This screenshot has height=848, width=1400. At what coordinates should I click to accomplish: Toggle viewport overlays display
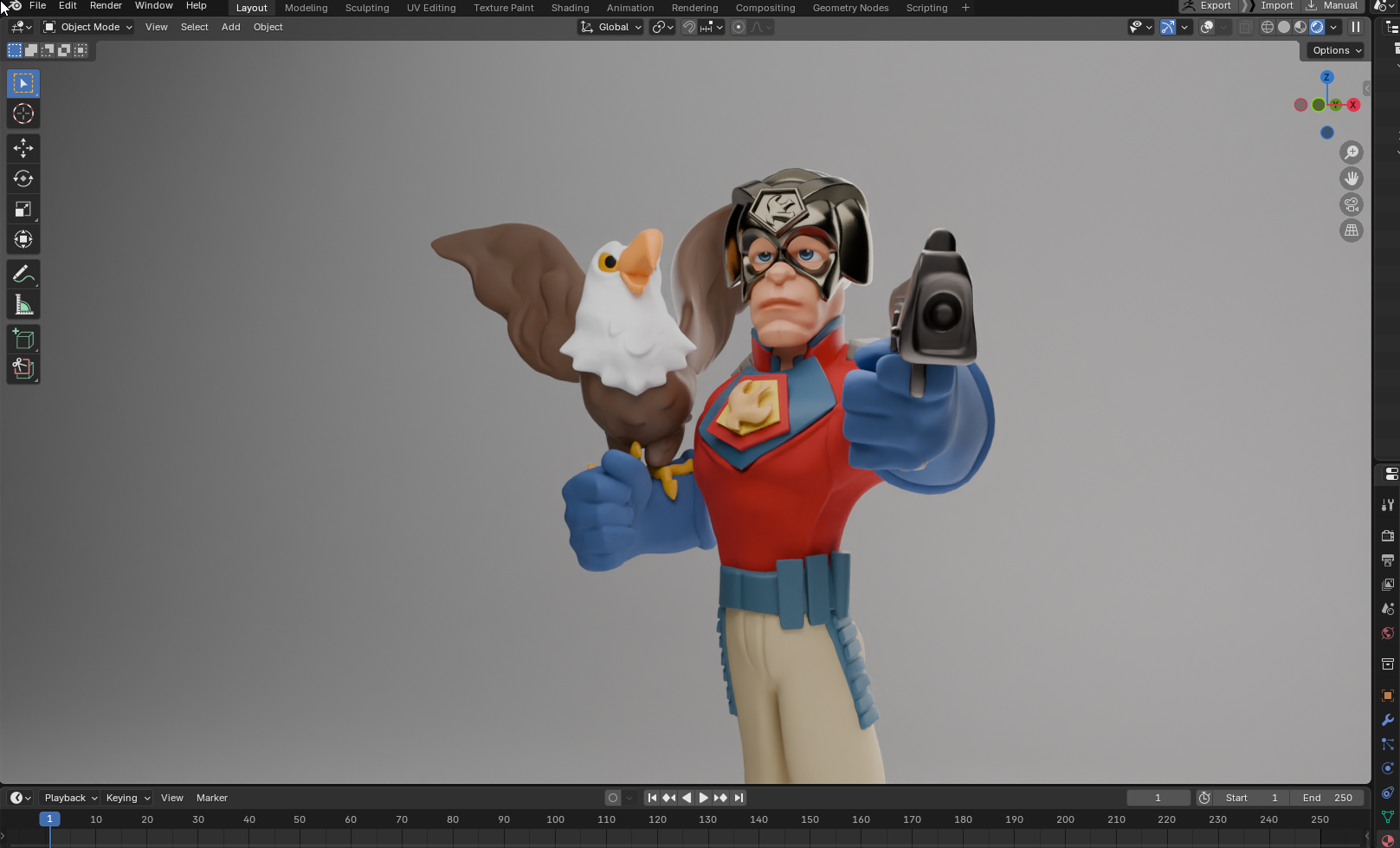point(1207,27)
